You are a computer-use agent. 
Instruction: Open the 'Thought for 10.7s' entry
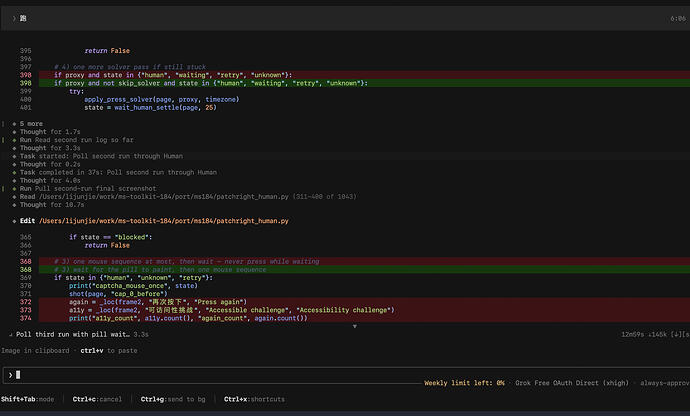tap(52, 205)
